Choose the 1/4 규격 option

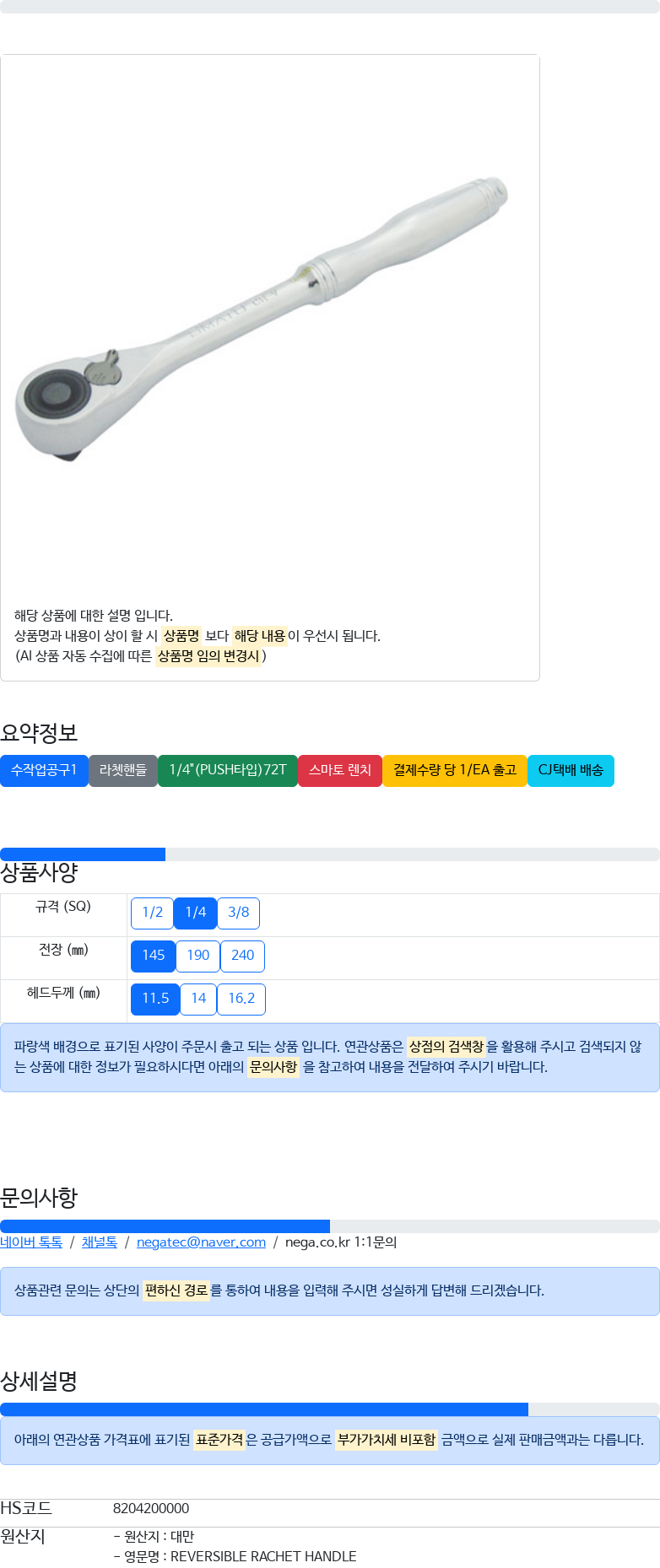click(196, 913)
